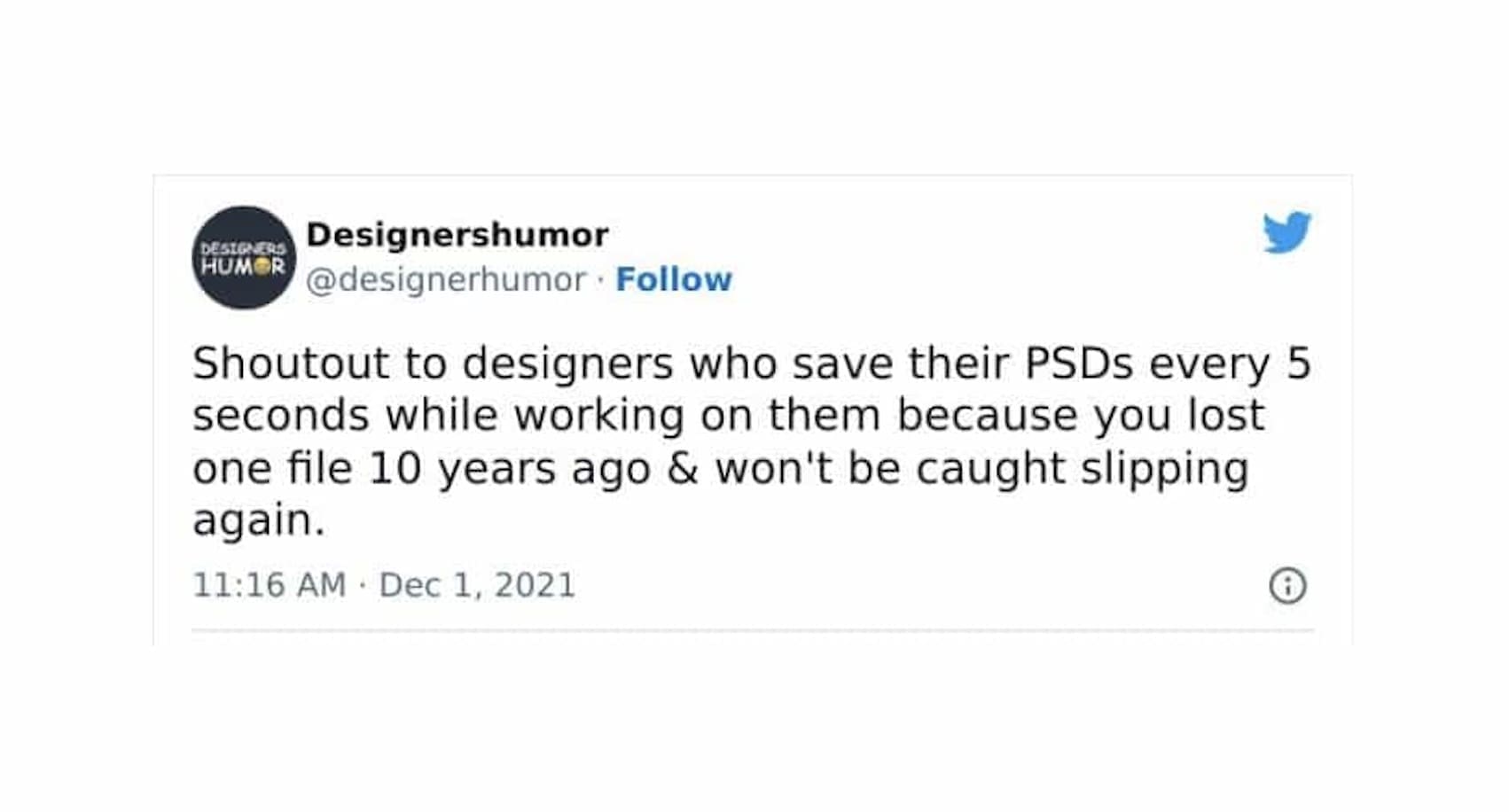The width and height of the screenshot is (1509, 812).
Task: Click the word "again." ending the tweet
Action: 258,520
